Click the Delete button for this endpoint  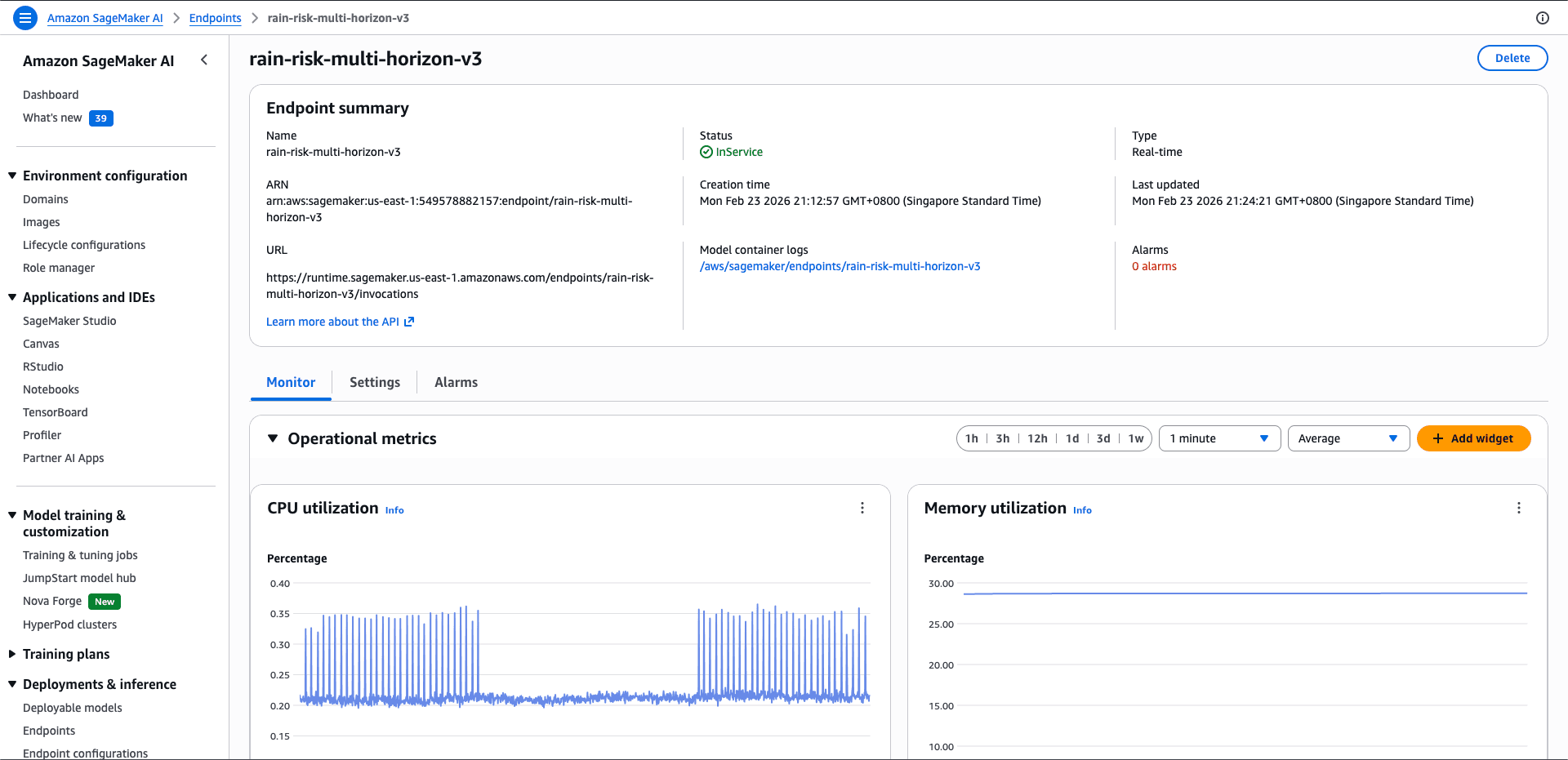click(x=1512, y=57)
